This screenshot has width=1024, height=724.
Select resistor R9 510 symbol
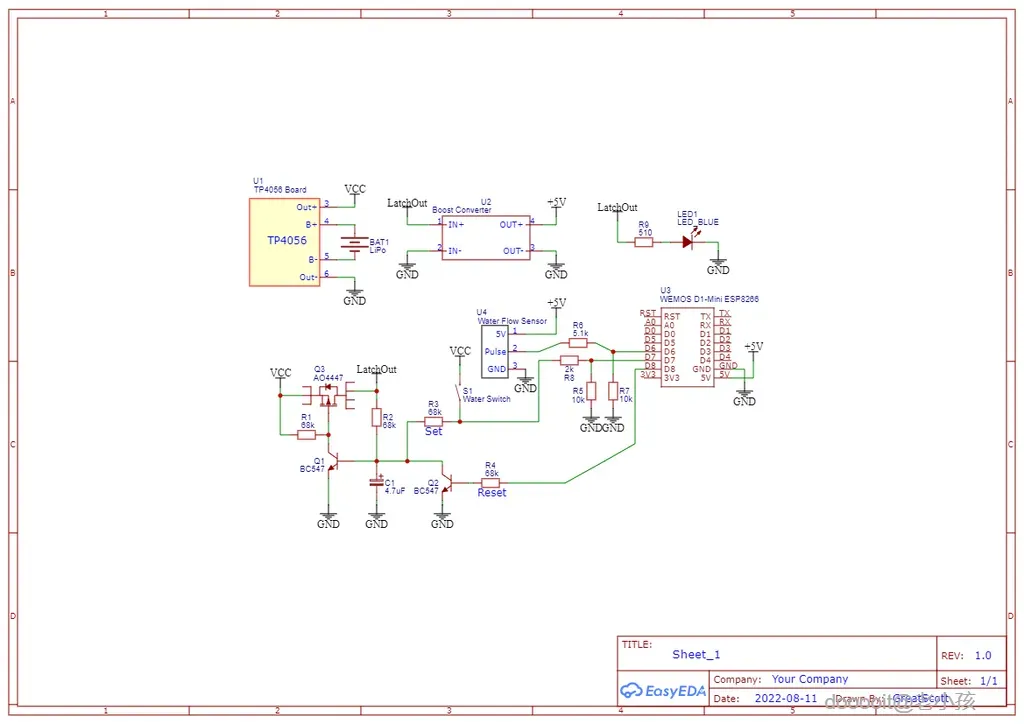[644, 242]
